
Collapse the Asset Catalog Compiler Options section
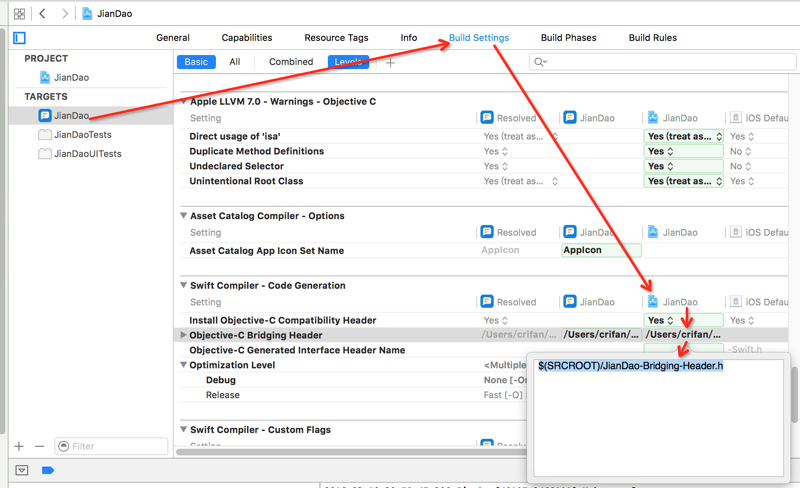pyautogui.click(x=184, y=215)
